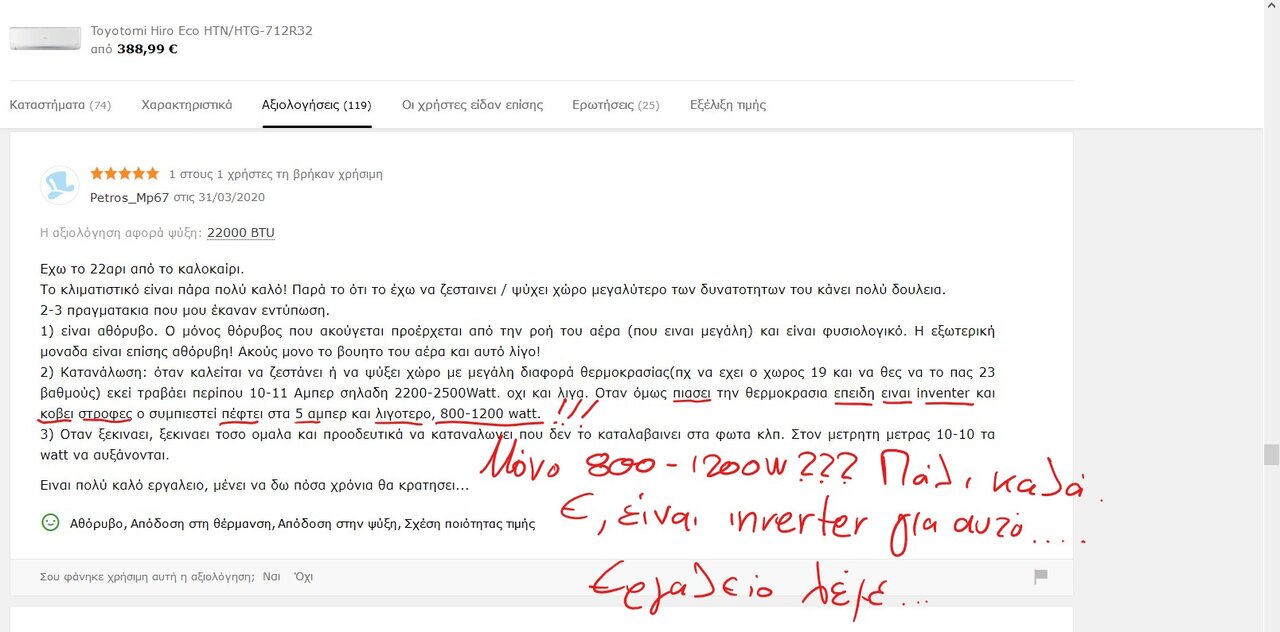Open the Οι χρήστες είδαν επίσης tab
The width and height of the screenshot is (1280, 632).
pyautogui.click(x=472, y=105)
